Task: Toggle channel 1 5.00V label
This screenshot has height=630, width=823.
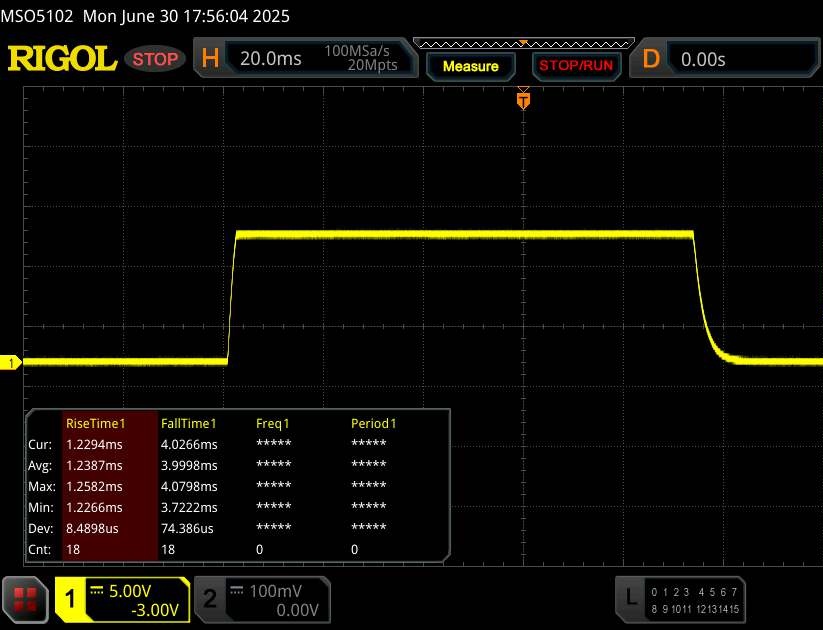Action: click(130, 591)
